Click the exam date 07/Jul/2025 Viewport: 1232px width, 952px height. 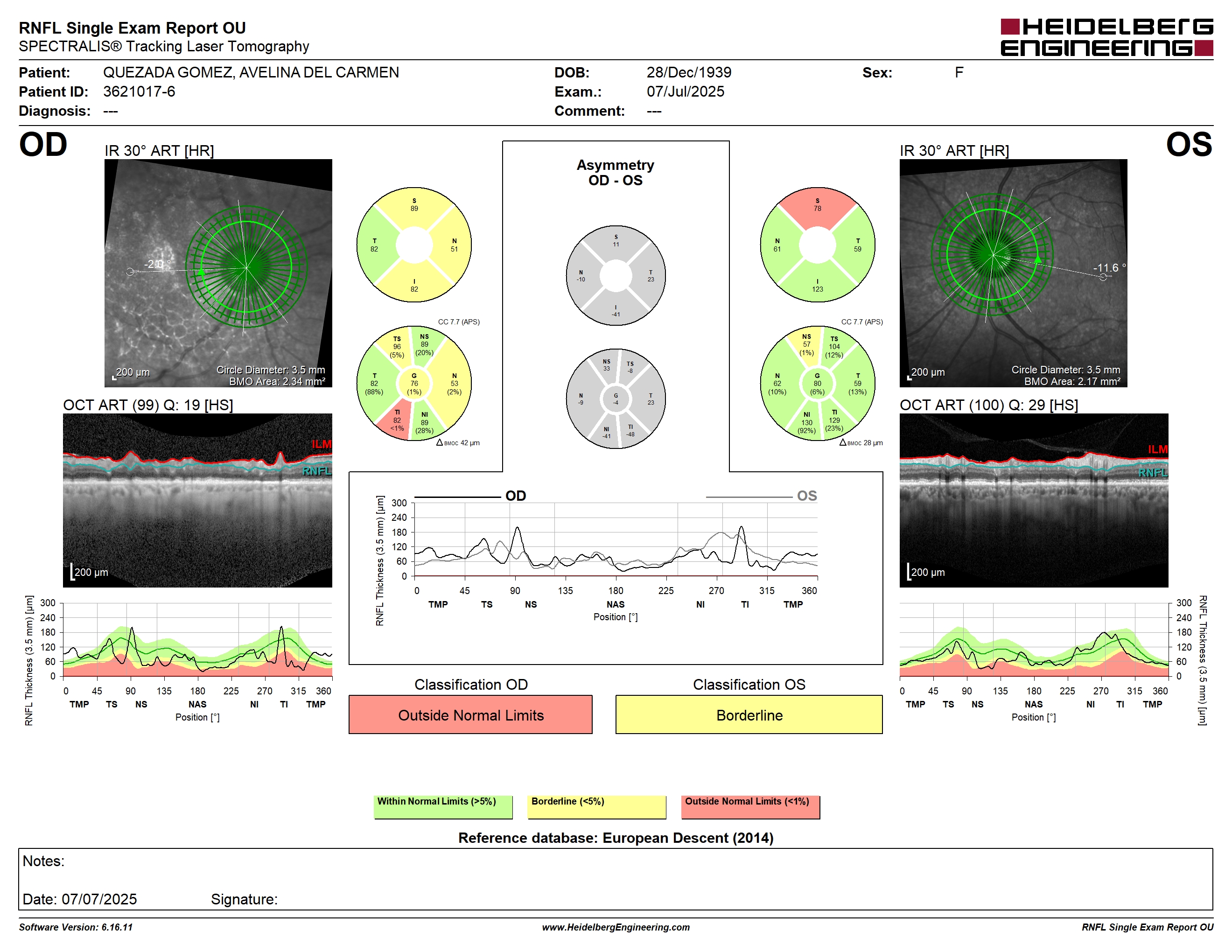686,91
